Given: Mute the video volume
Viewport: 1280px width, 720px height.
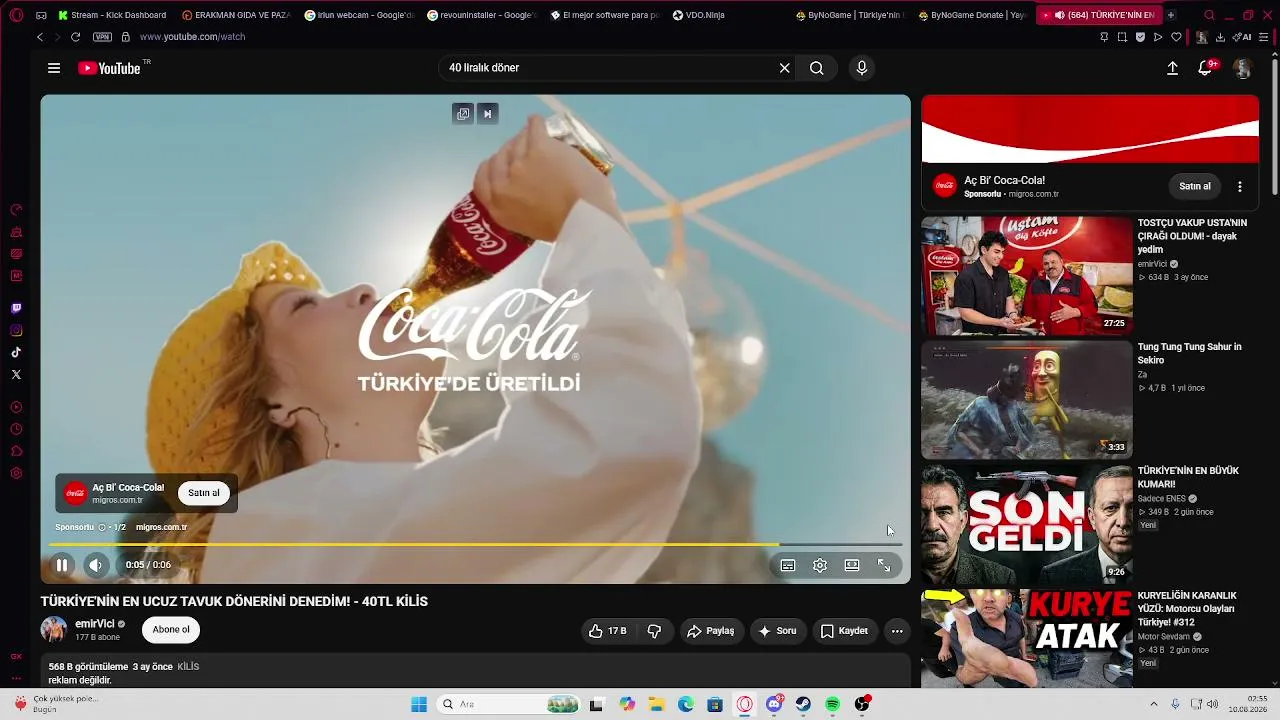Looking at the screenshot, I should coord(95,565).
